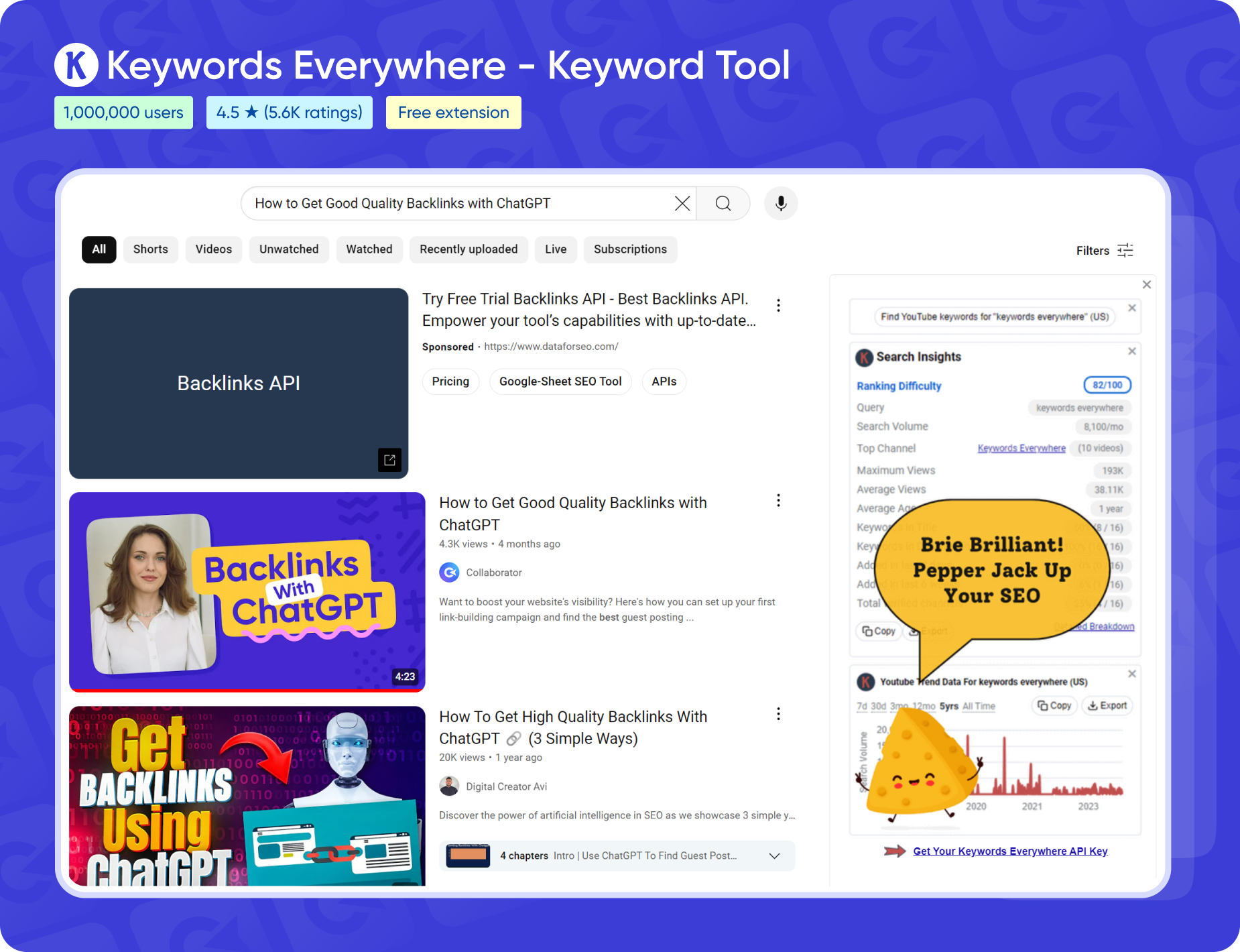Switch to the Shorts tab
The height and width of the screenshot is (952, 1240).
pyautogui.click(x=150, y=249)
